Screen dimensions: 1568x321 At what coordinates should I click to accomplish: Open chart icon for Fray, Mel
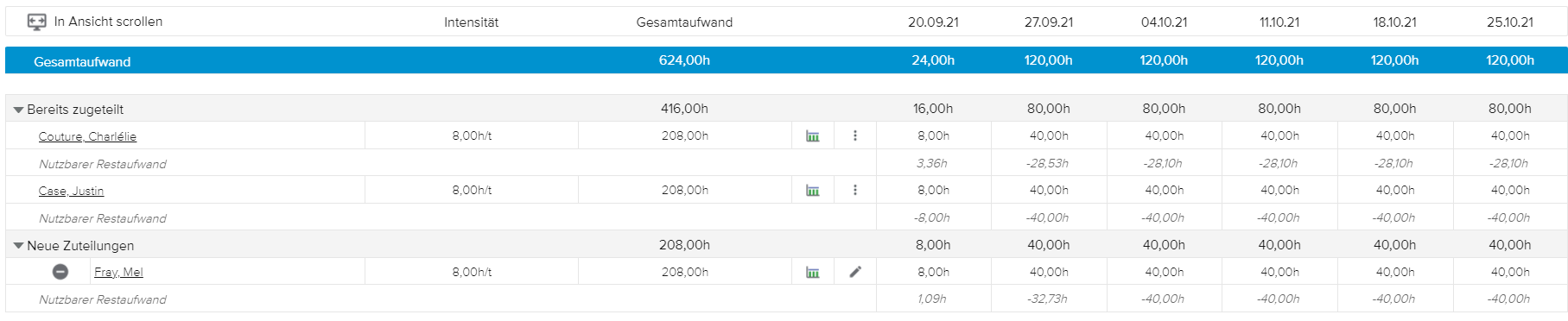click(813, 272)
